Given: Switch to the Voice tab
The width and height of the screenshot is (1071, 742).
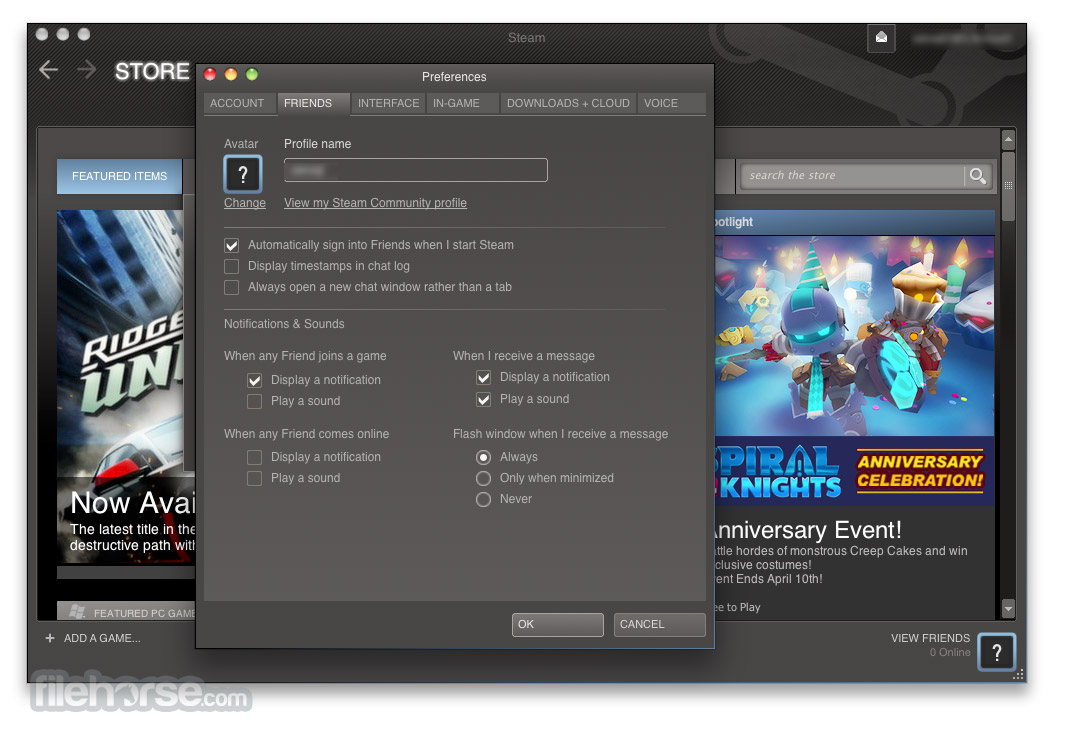Looking at the screenshot, I should point(671,103).
